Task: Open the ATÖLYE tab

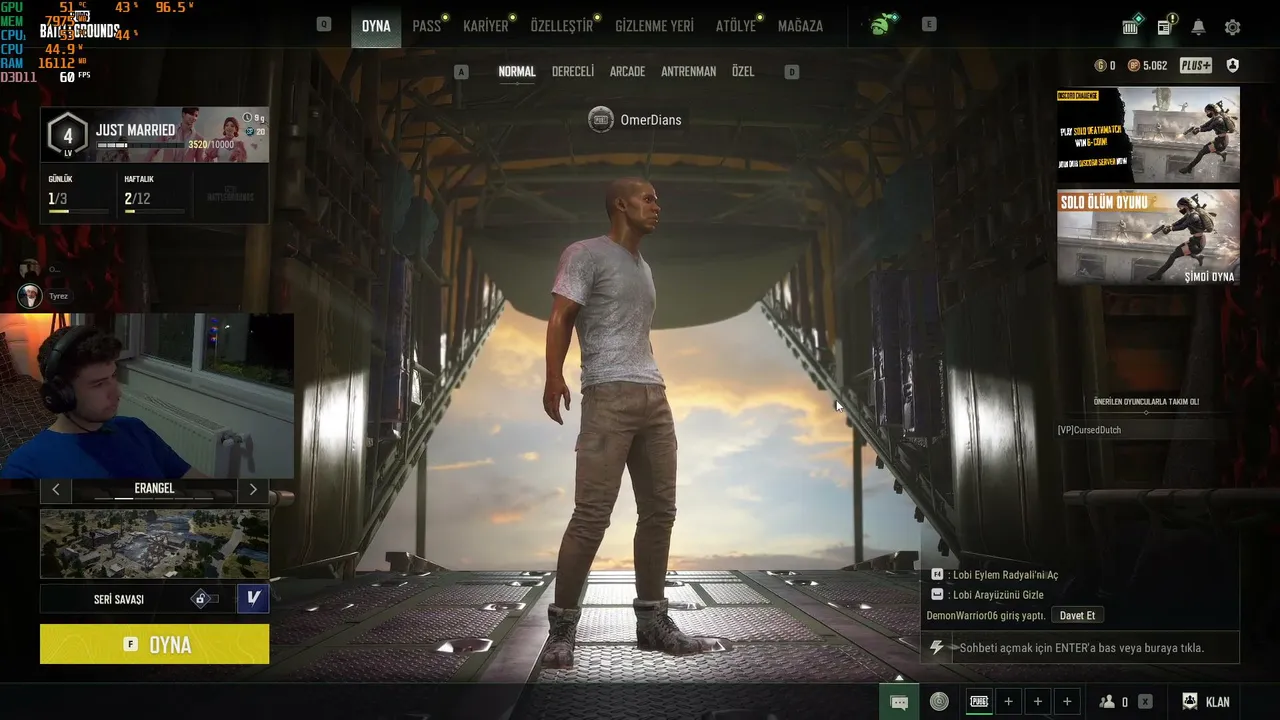Action: 736,26
